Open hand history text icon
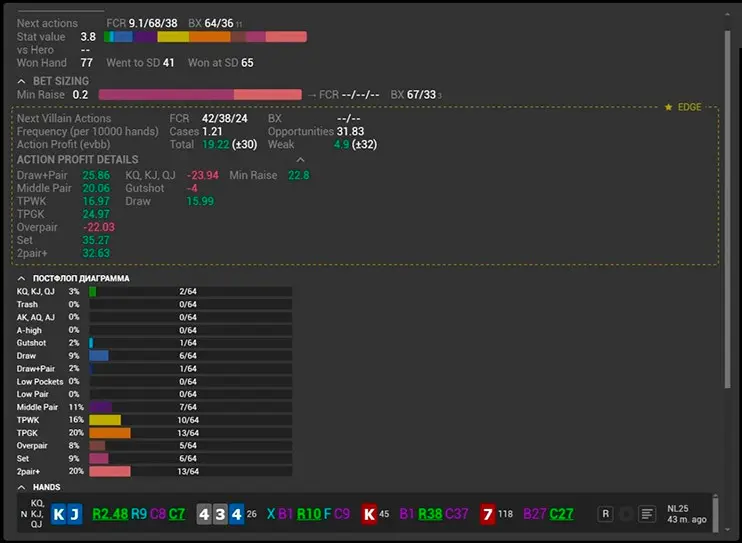 [647, 514]
